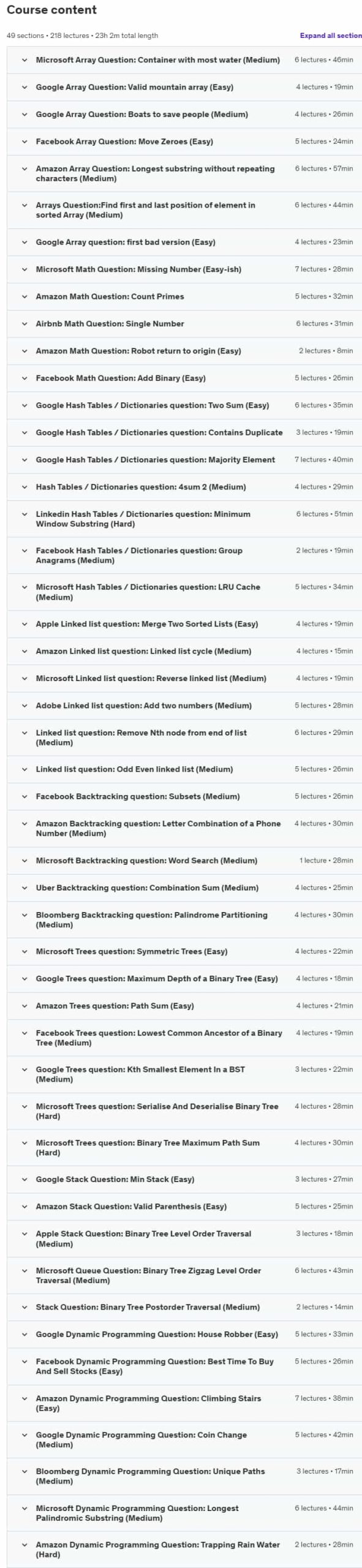Click chevron next to Move Zeroes section
Viewport: 362px width, 1568px height.
pos(25,141)
